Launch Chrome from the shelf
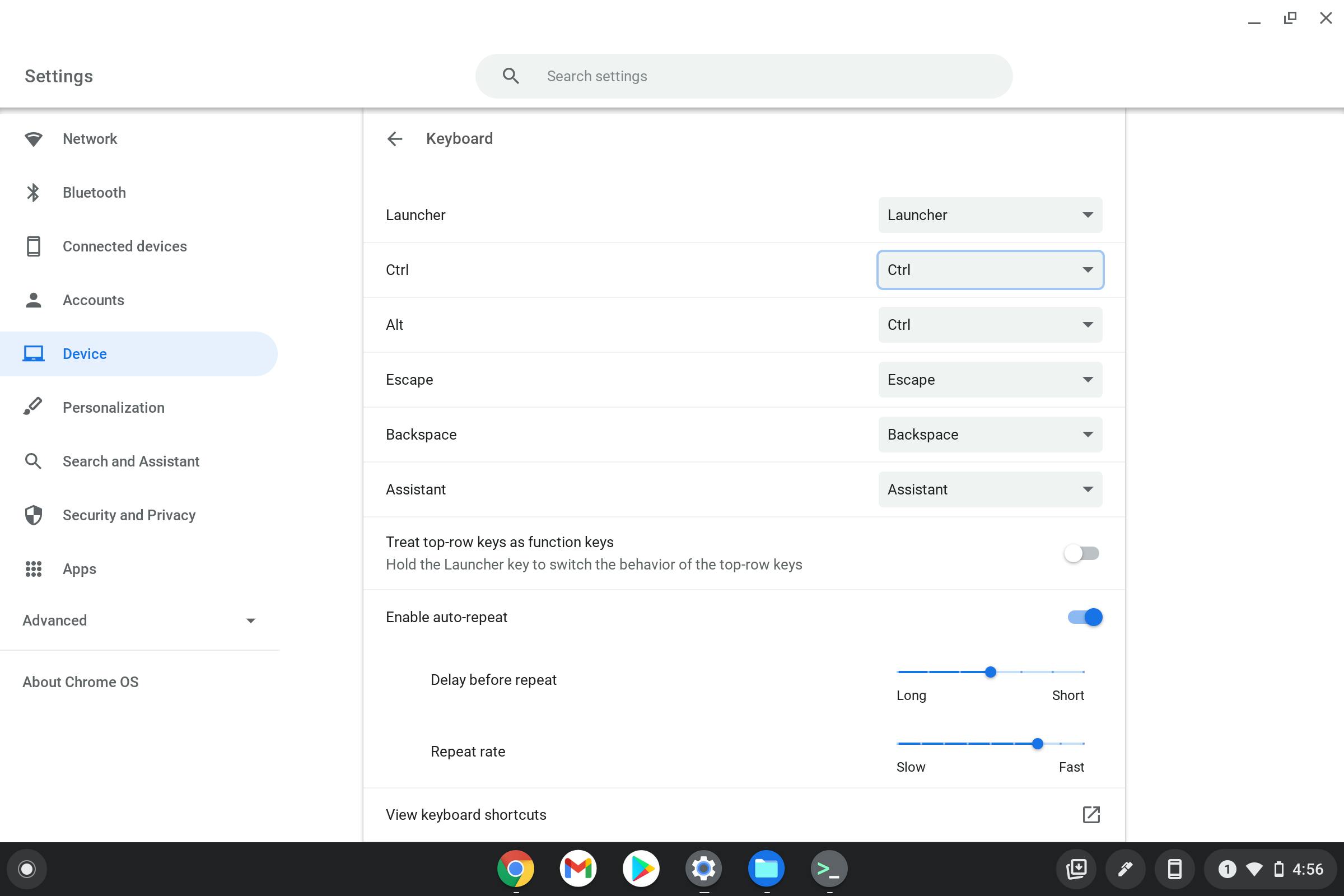The width and height of the screenshot is (1344, 896). coord(515,868)
